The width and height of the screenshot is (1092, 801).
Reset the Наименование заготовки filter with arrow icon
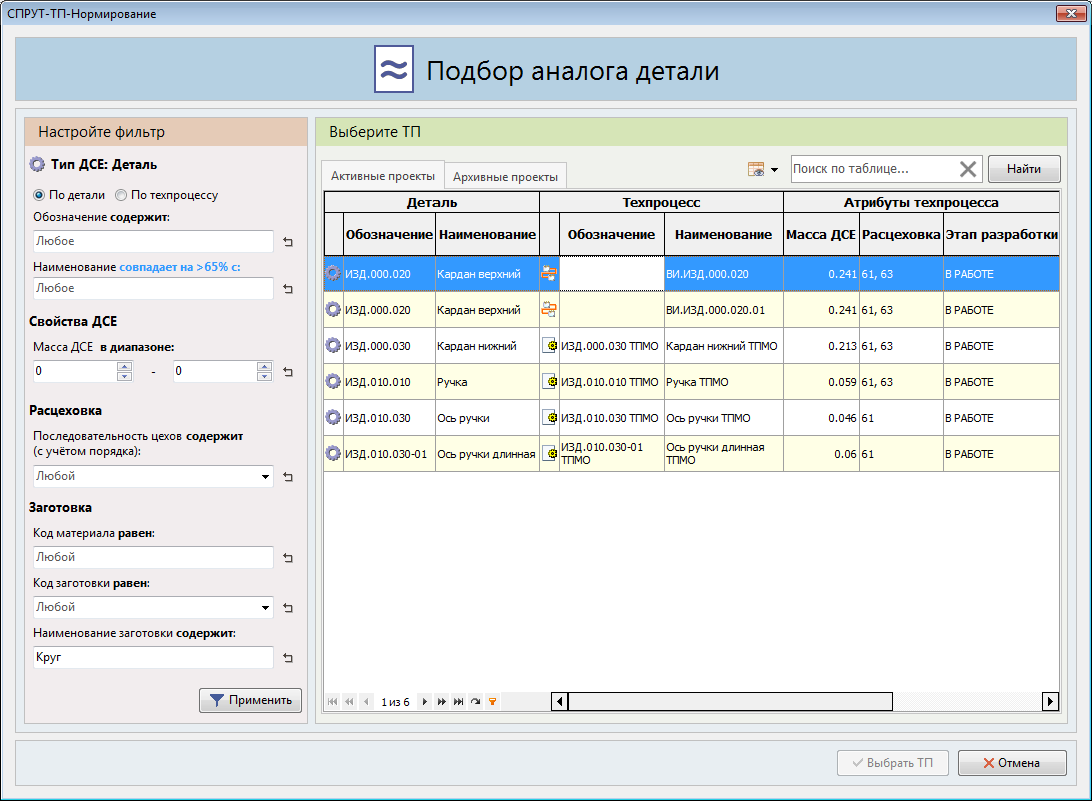(x=288, y=658)
